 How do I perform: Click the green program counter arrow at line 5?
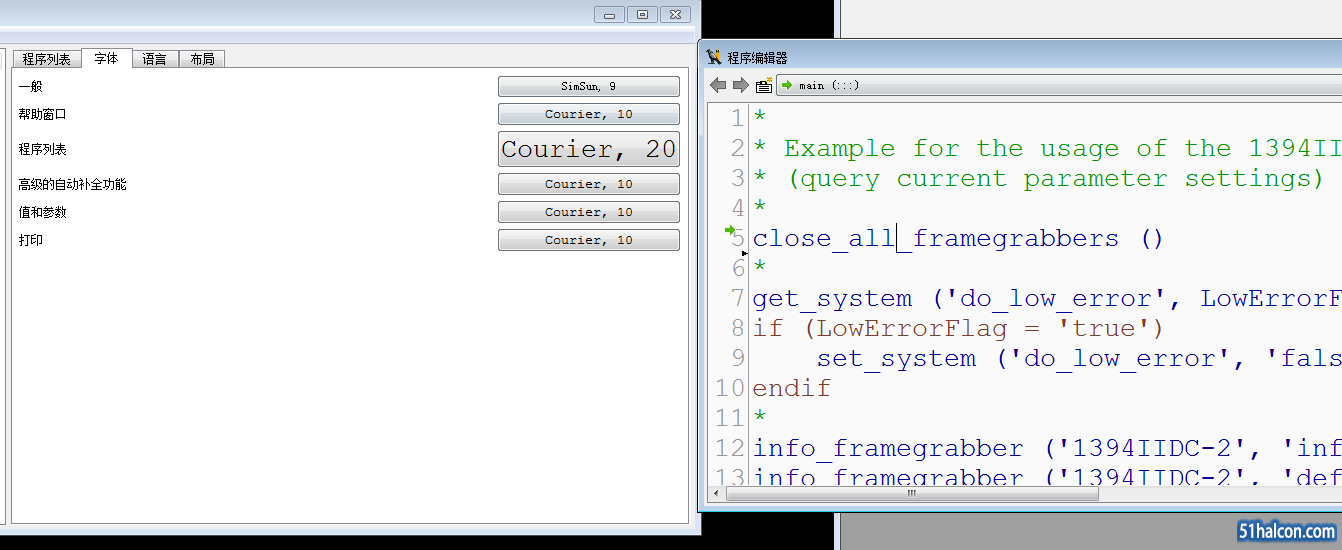pos(730,231)
